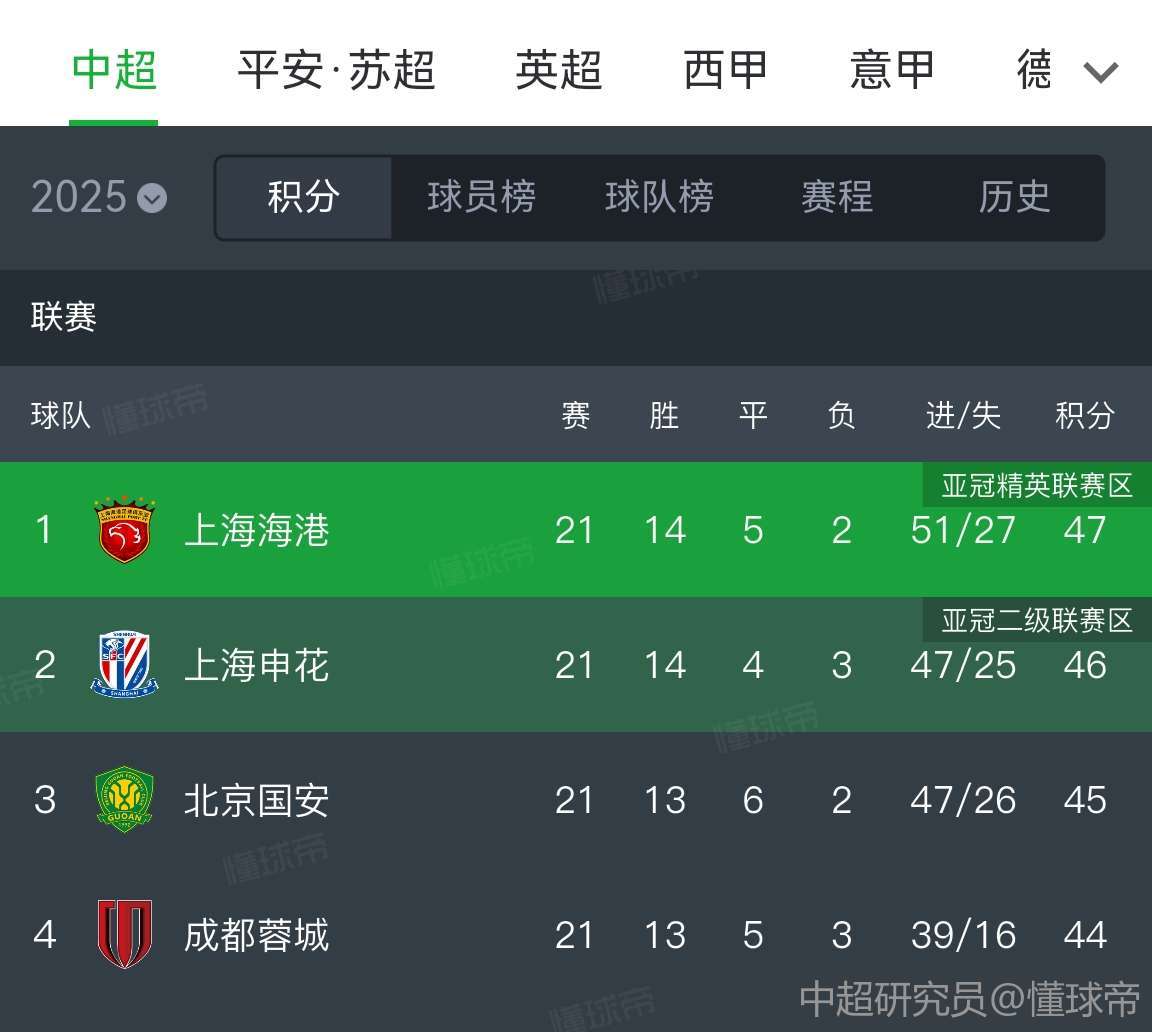Select the 英超 league tab
This screenshot has height=1032, width=1152.
558,71
